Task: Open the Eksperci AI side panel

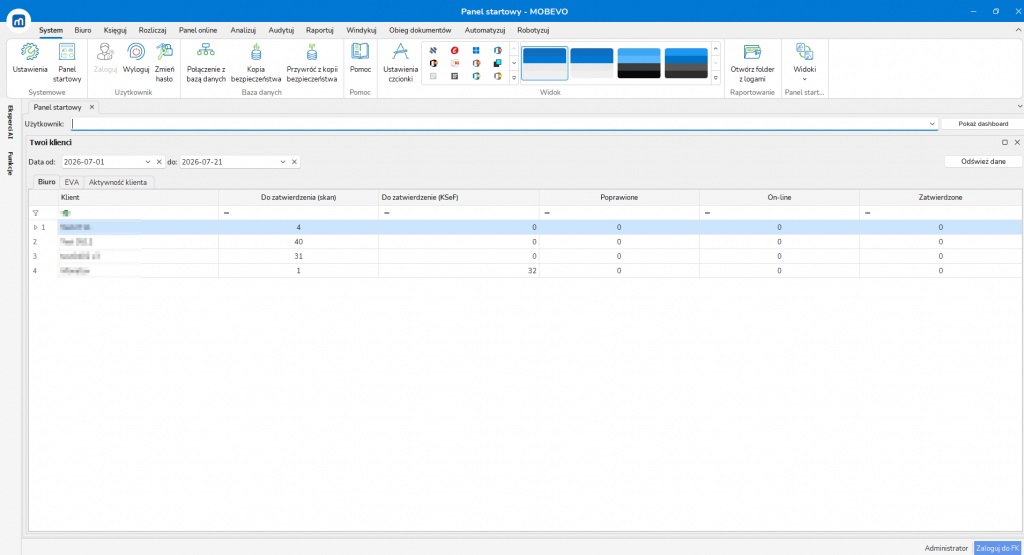Action: 10,122
